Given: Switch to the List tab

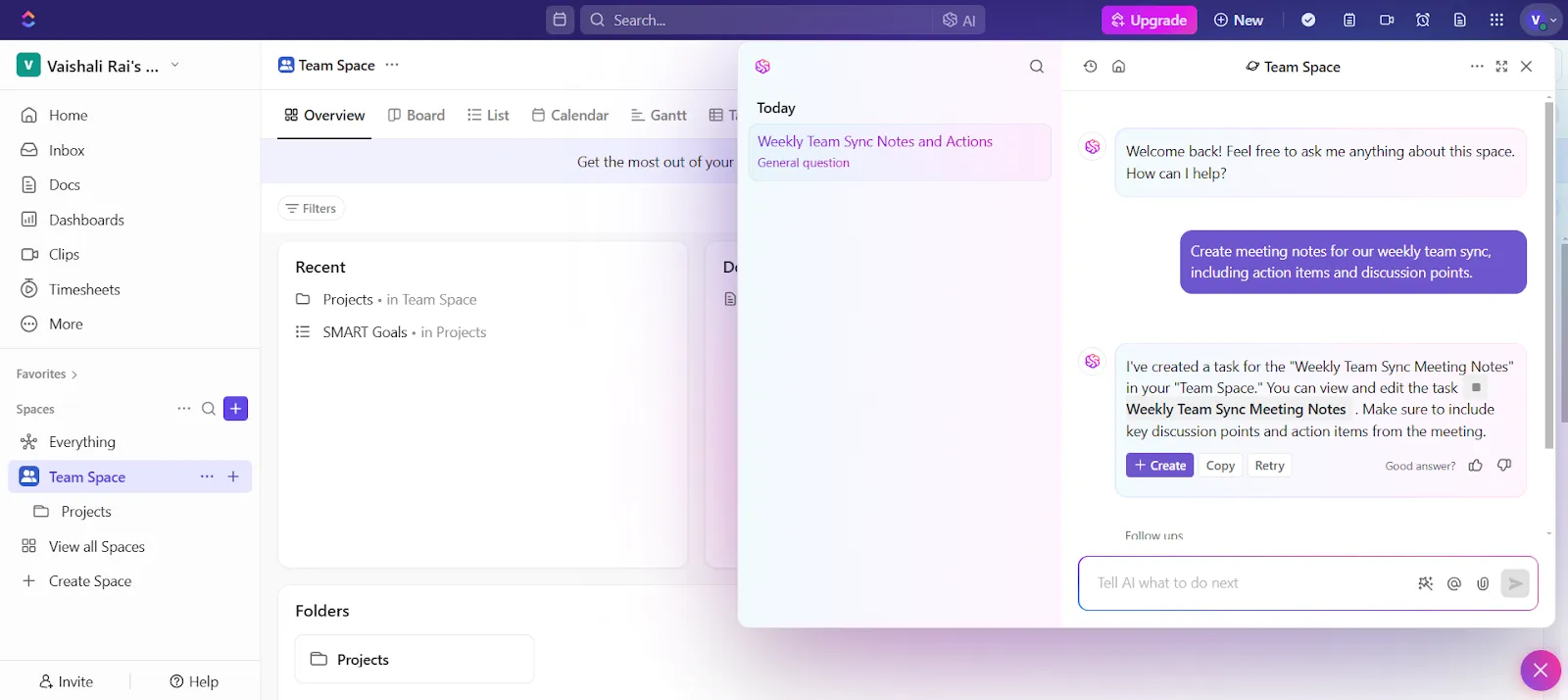Looking at the screenshot, I should point(488,115).
